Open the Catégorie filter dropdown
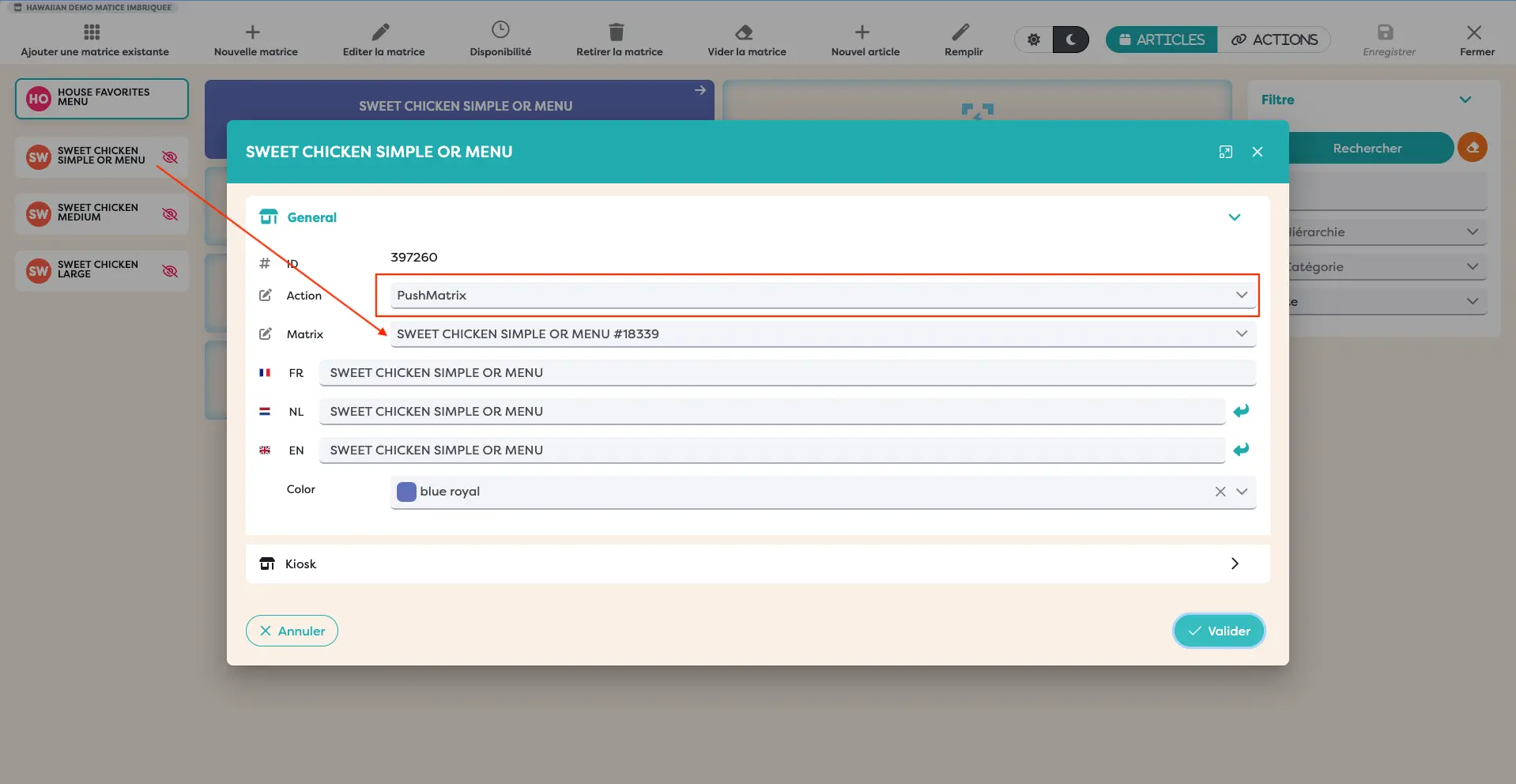 [1388, 267]
